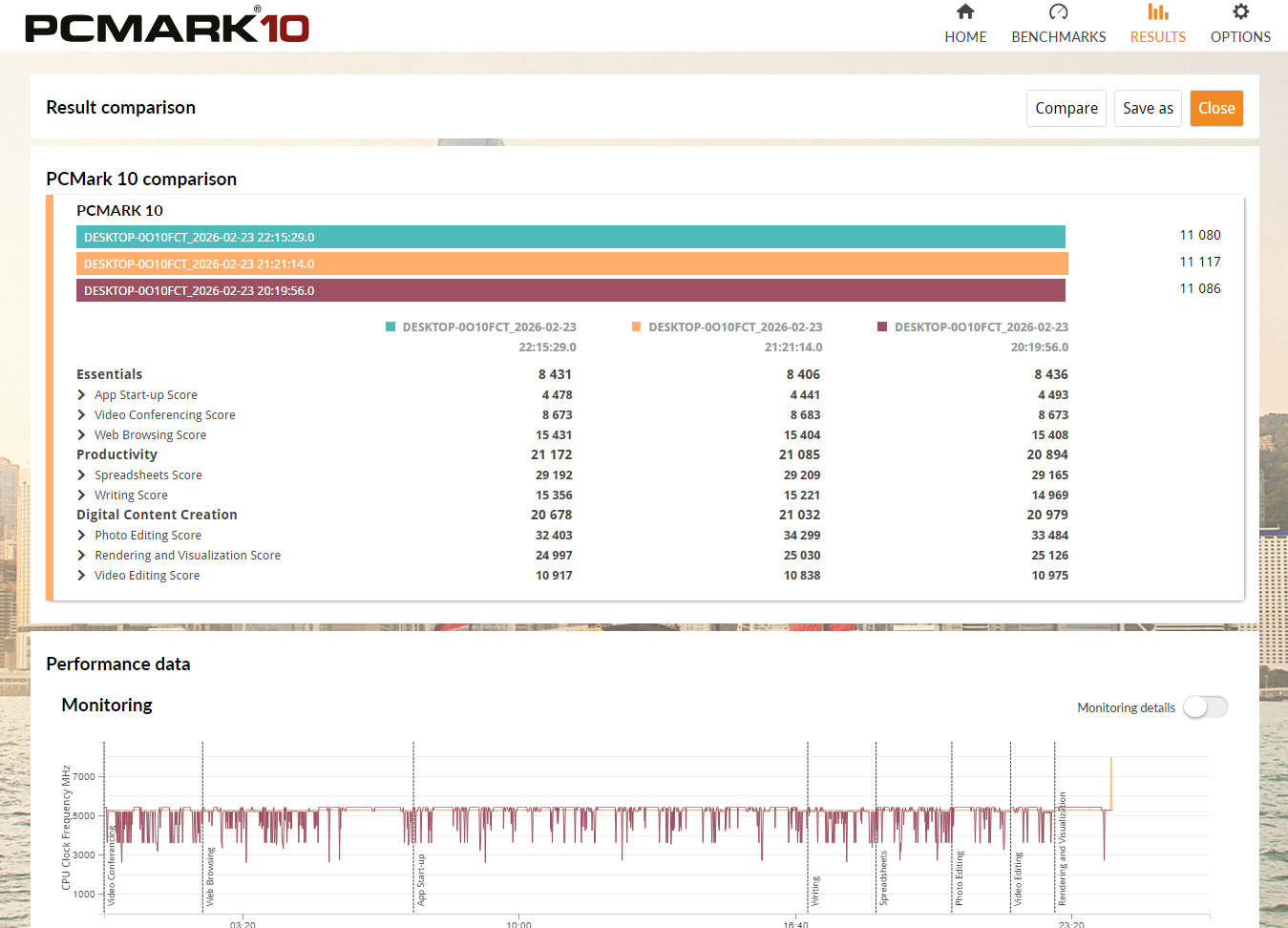Click the Video Editing value 10 917
The height and width of the screenshot is (928, 1288).
click(x=554, y=576)
